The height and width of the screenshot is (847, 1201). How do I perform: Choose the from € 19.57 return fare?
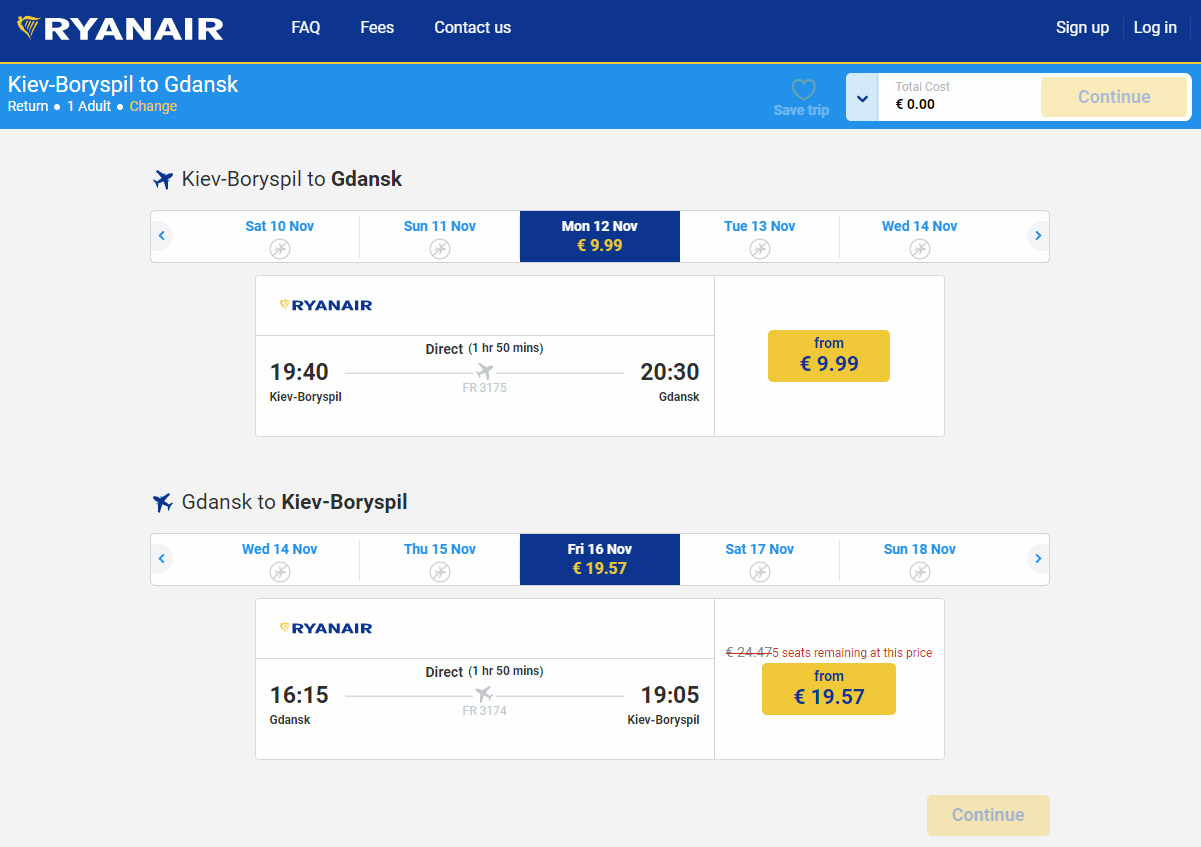pyautogui.click(x=829, y=689)
